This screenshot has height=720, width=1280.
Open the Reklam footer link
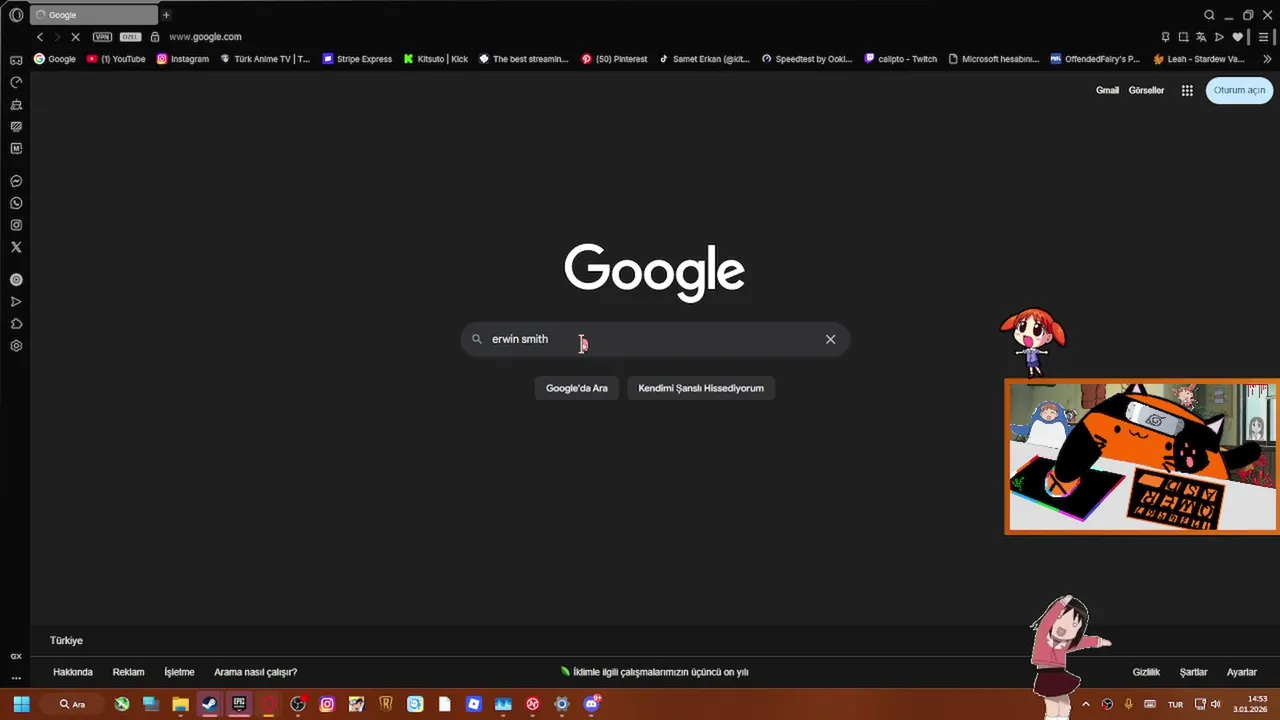point(128,672)
